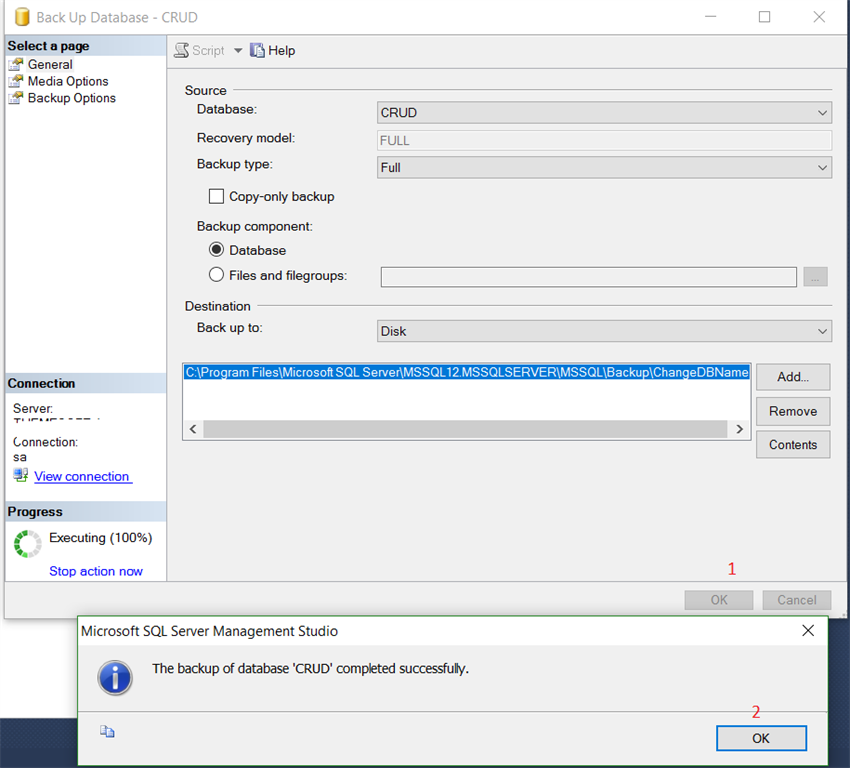850x768 pixels.
Task: Click the Script scroll icon
Action: point(181,50)
